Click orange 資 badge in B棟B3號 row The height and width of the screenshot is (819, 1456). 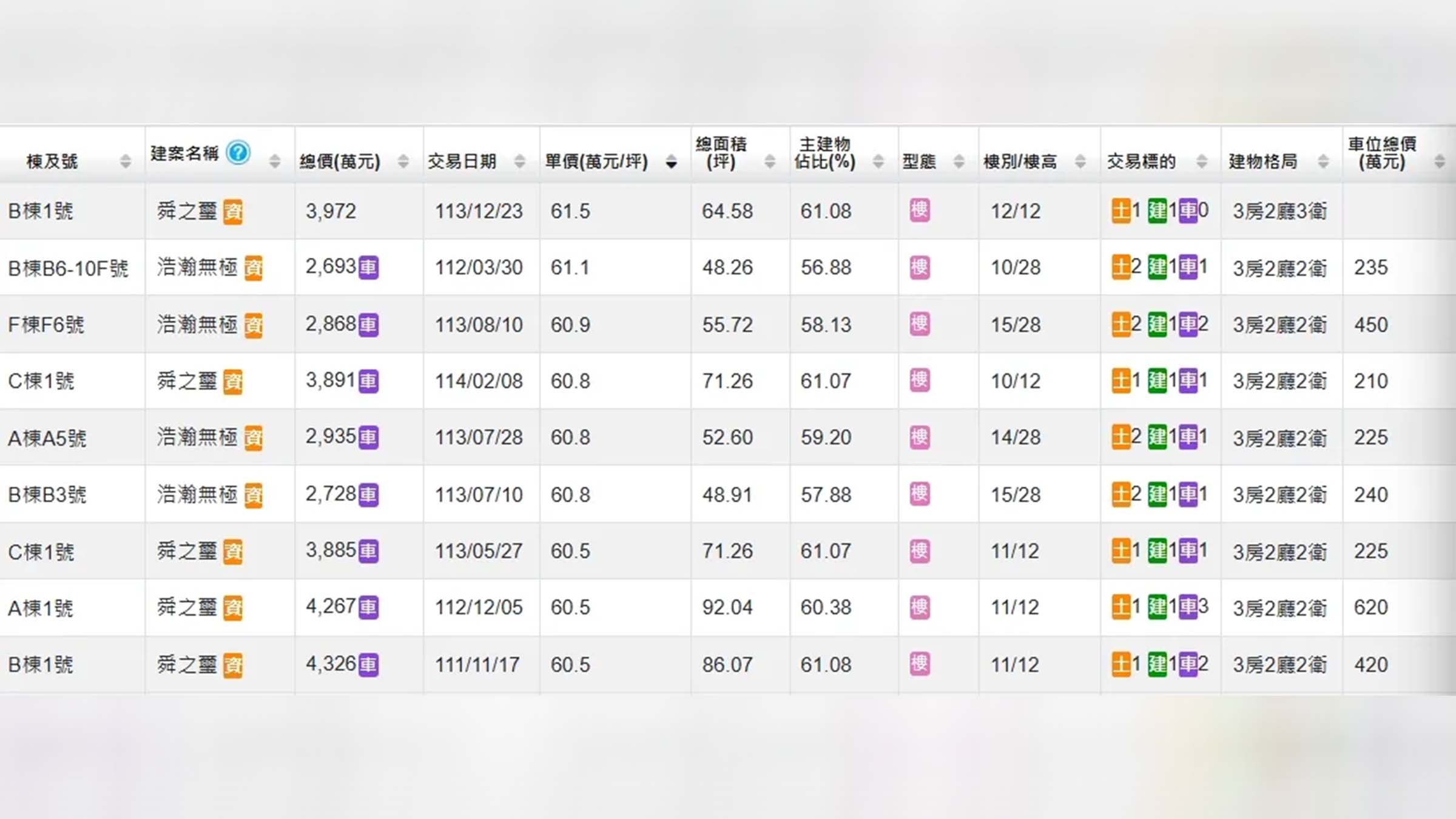tap(253, 496)
